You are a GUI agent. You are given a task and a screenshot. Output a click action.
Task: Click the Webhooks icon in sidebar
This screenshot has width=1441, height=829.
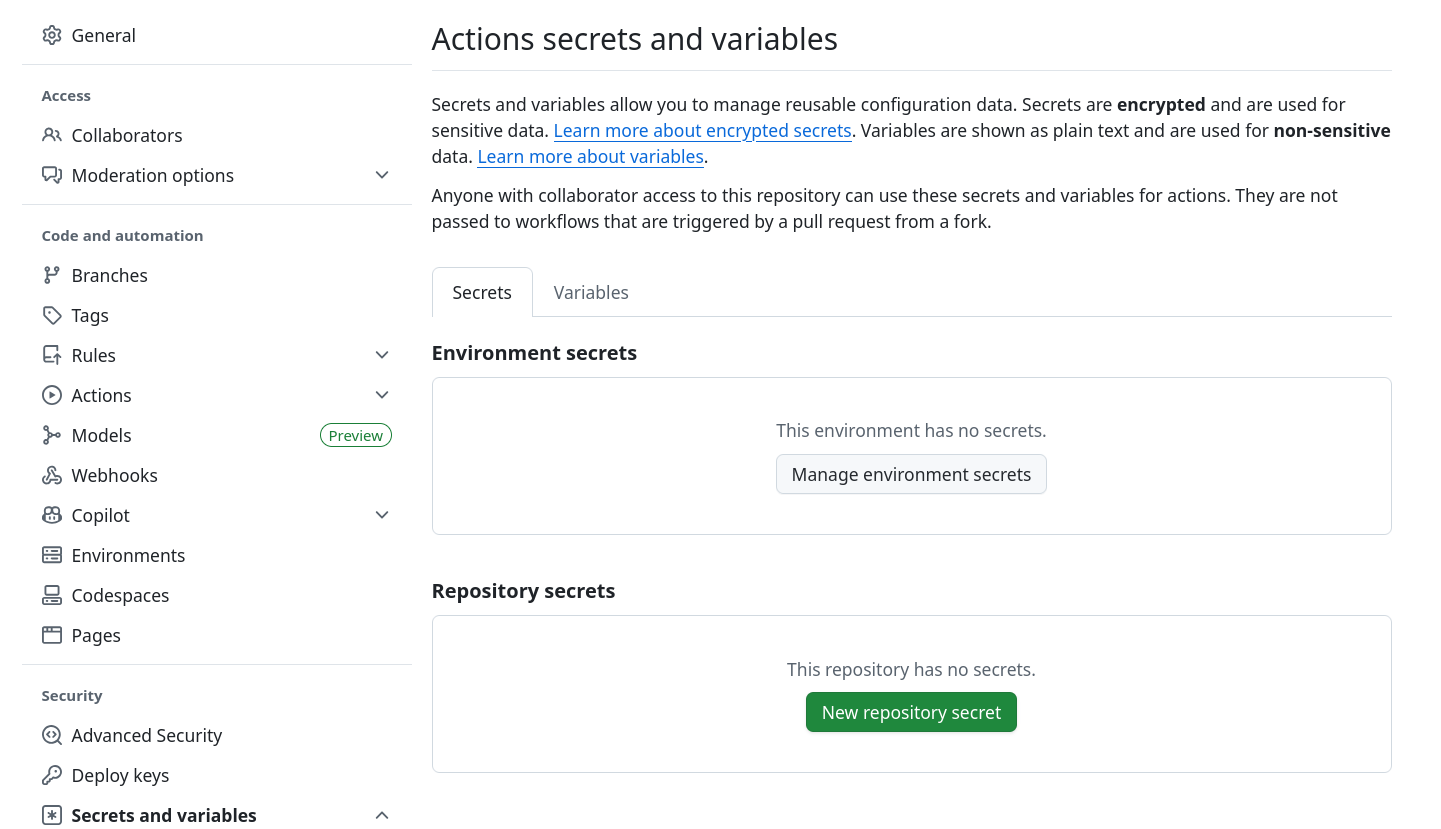tap(52, 475)
